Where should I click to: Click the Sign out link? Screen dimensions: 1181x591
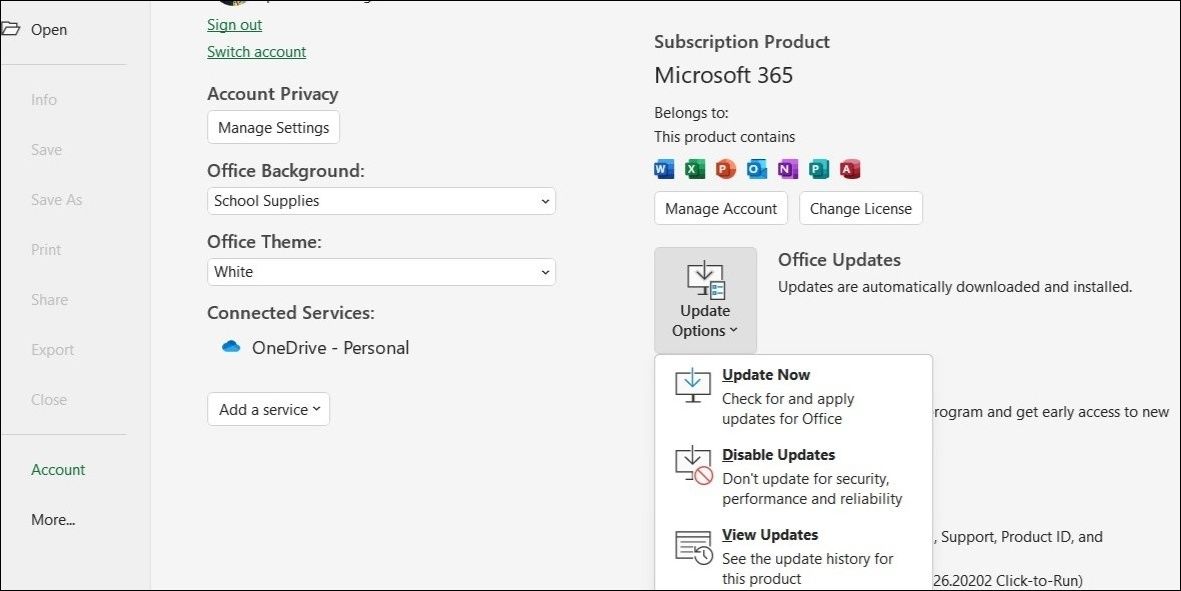[x=234, y=24]
